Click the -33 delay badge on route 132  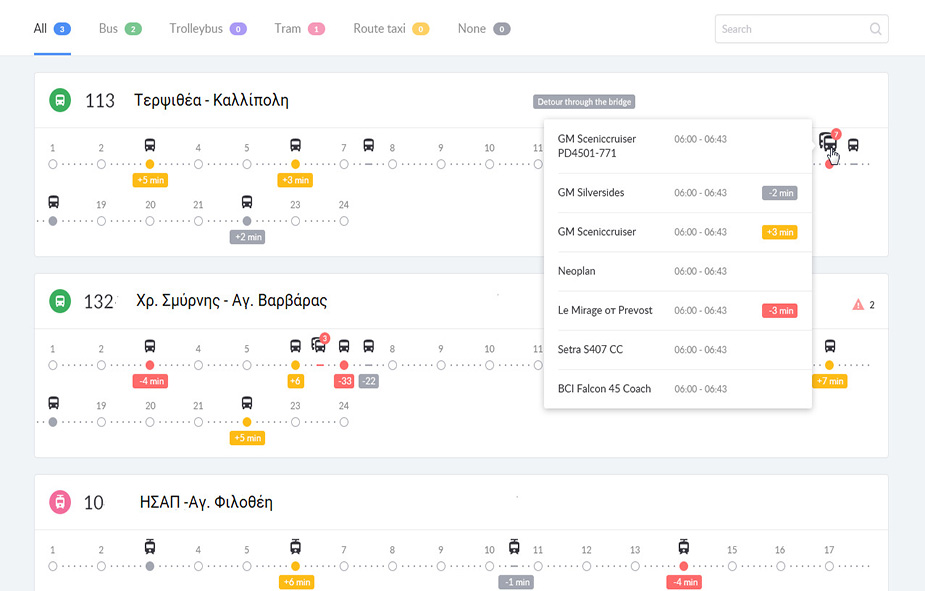pyautogui.click(x=344, y=381)
